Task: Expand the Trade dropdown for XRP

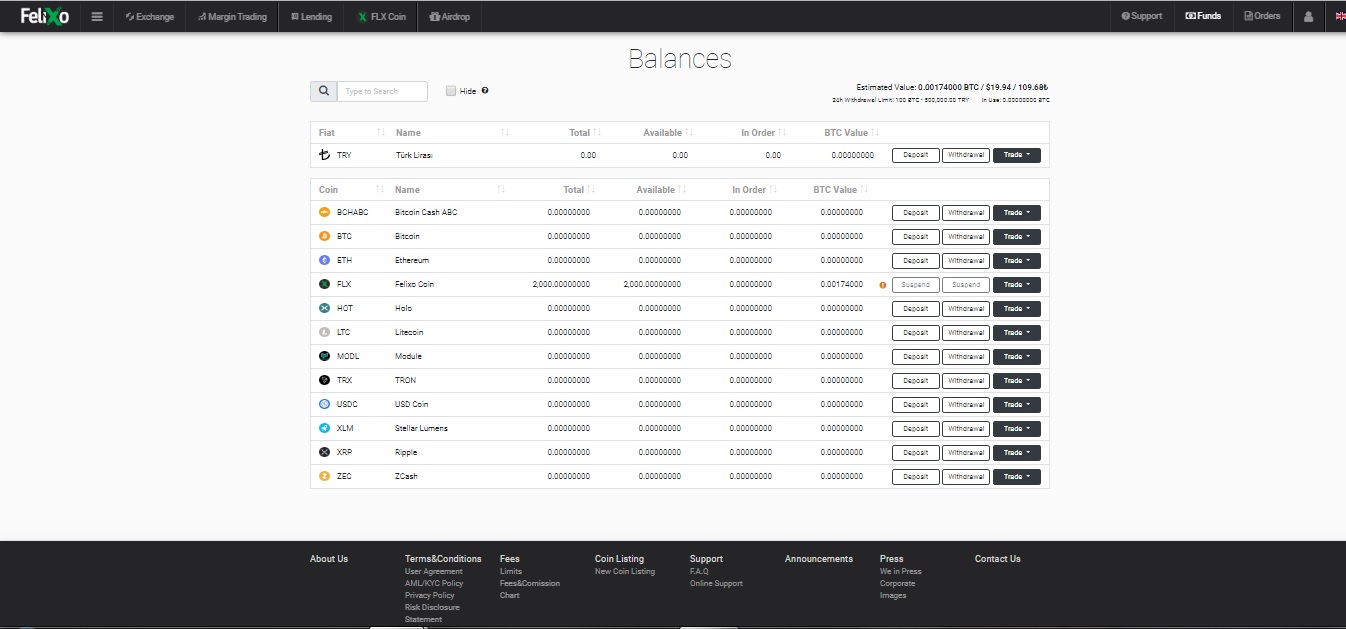Action: (x=1016, y=453)
